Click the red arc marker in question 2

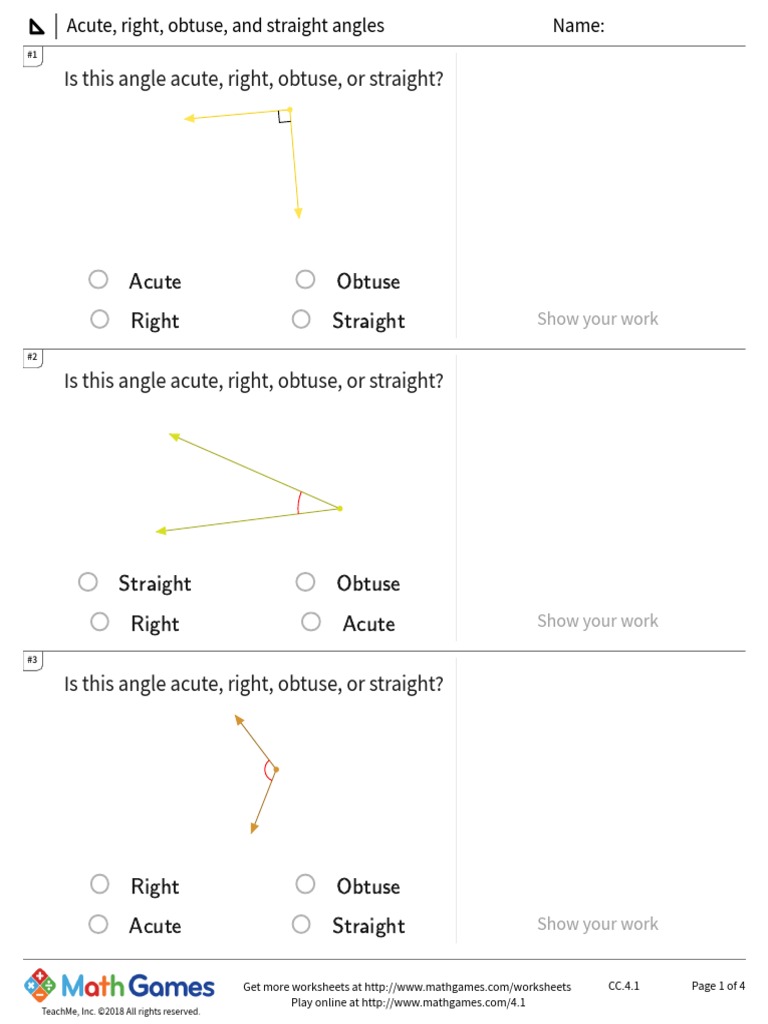299,502
